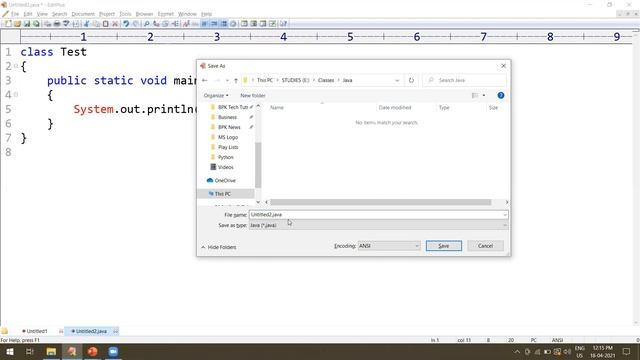The image size is (640, 360).
Task: Click Classes in the address breadcrumb
Action: (x=326, y=80)
